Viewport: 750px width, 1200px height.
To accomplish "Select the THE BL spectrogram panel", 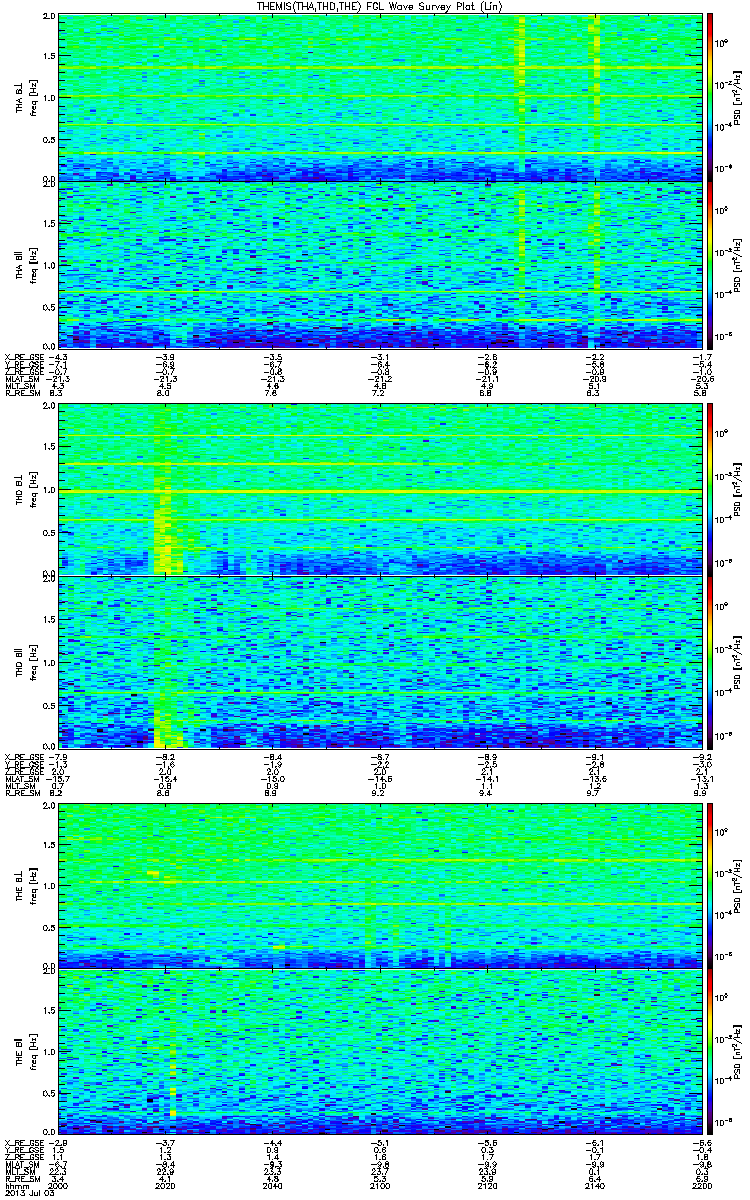I will 381,884.
